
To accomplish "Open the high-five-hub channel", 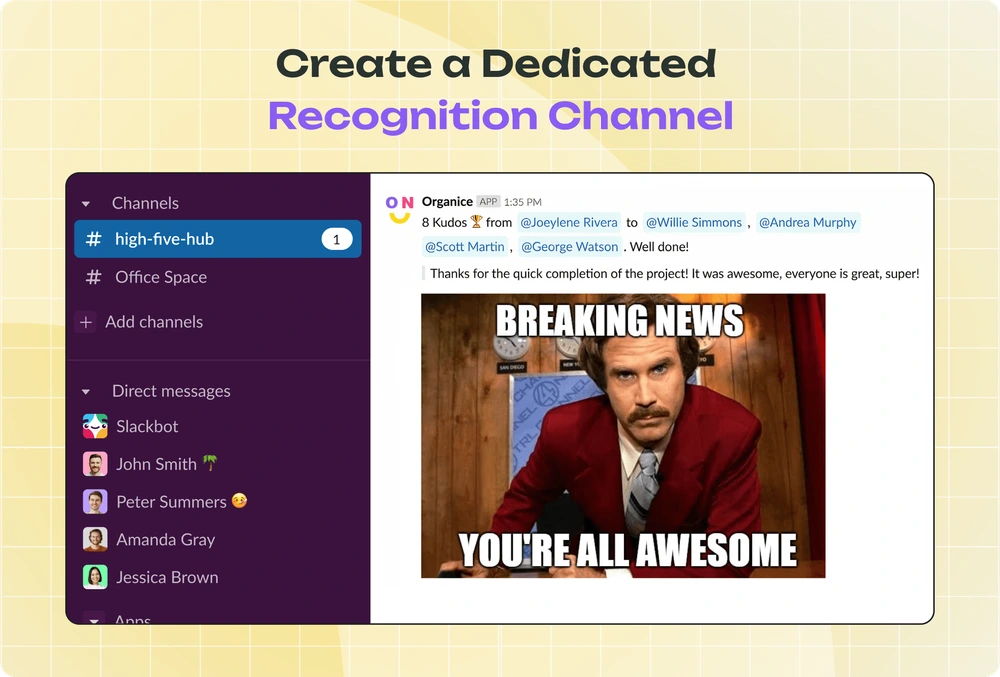I will (217, 239).
